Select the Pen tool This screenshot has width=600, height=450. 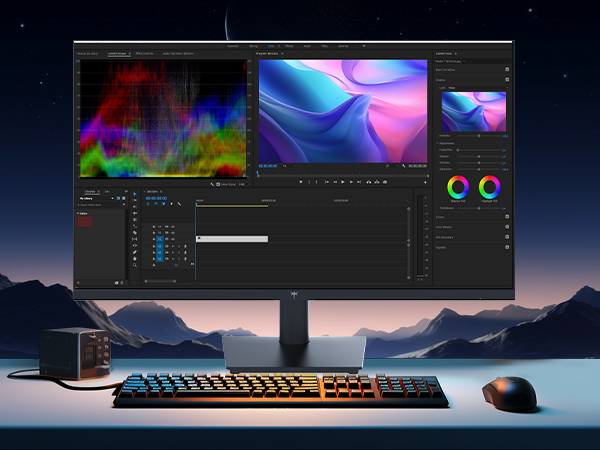click(135, 252)
